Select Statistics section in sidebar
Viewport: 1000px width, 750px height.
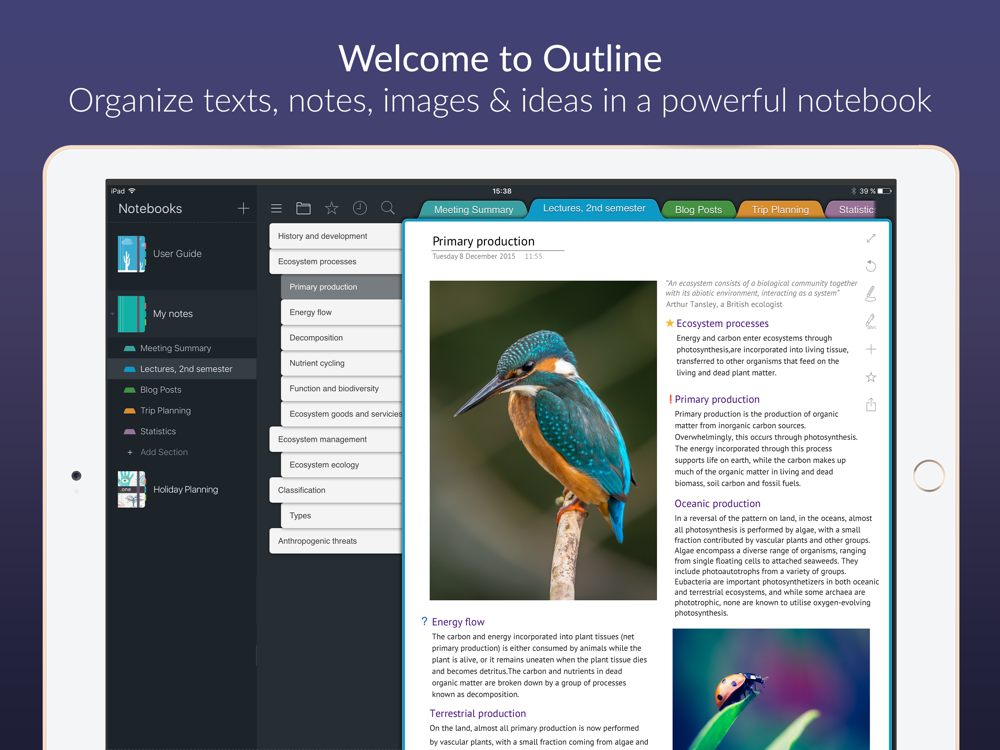182,431
